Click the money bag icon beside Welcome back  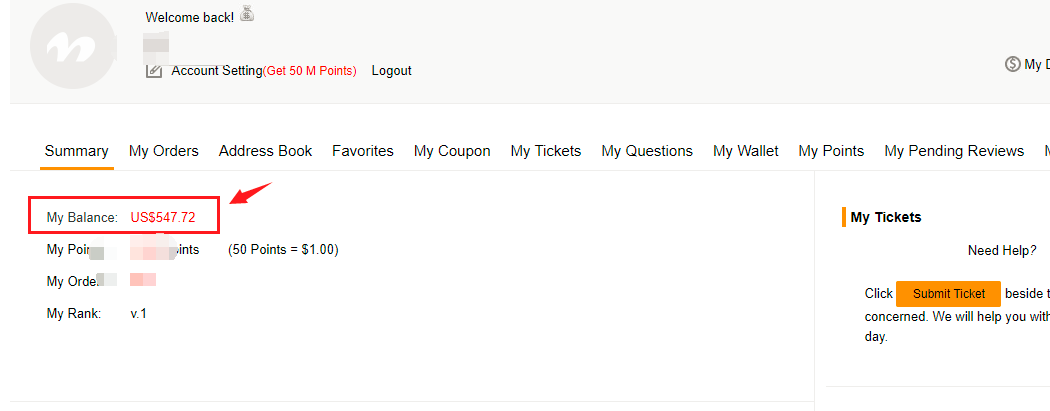(247, 14)
